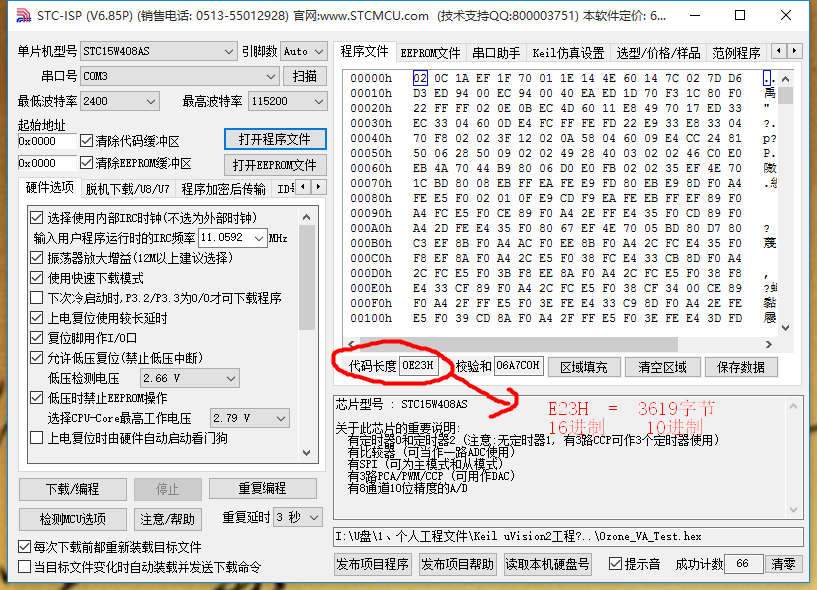Click hardware options list scroll-up arrow
The width and height of the screenshot is (817, 590).
click(307, 217)
